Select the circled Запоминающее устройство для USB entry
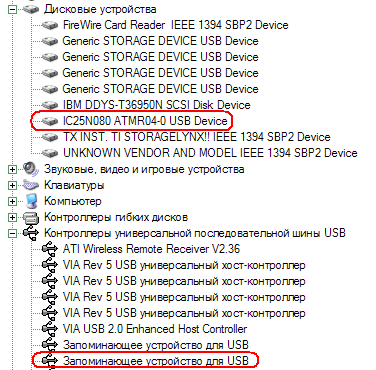 point(156,361)
